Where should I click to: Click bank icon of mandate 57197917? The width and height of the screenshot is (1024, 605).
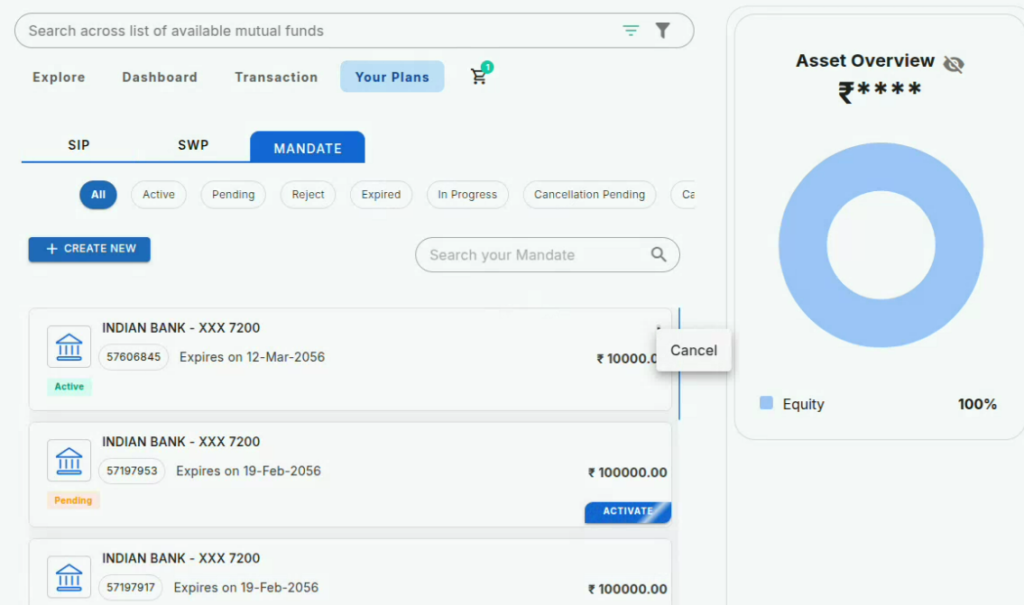(69, 578)
